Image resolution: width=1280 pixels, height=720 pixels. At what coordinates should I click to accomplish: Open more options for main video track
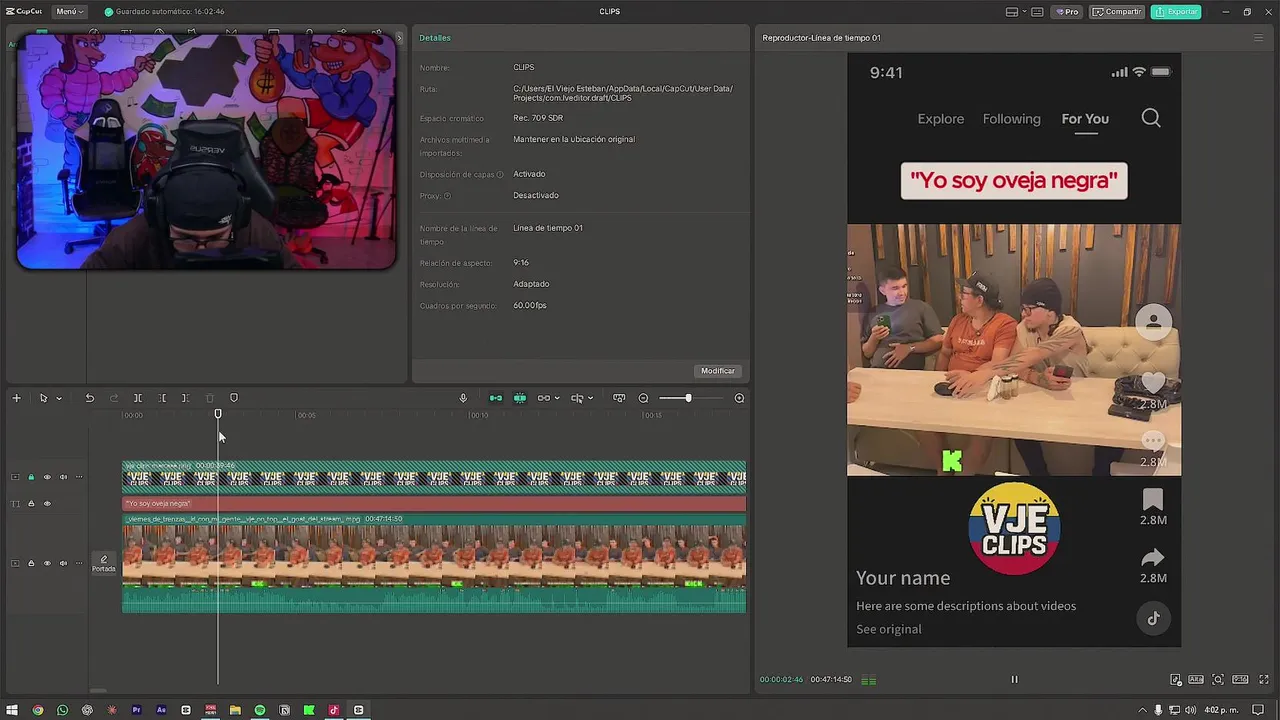tap(79, 563)
